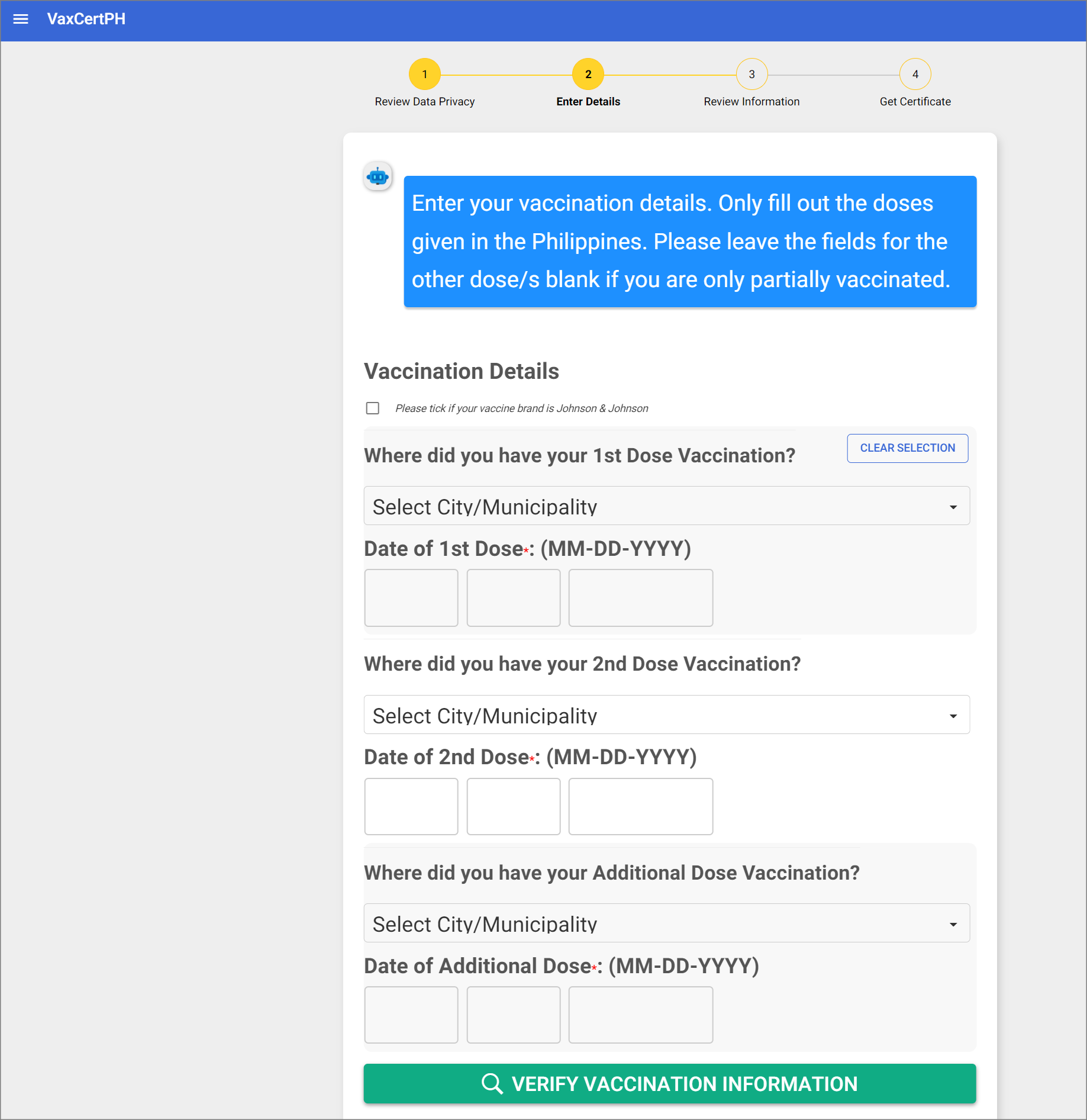Select step 2 Enter Details
1087x1120 pixels.
click(588, 74)
